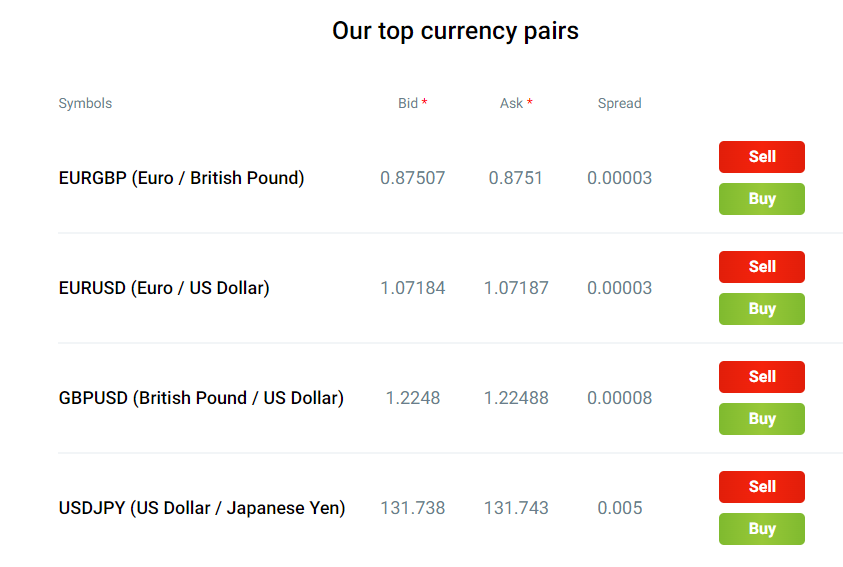Buy the USDJPY currency pair
The height and width of the screenshot is (567, 843).
(x=761, y=529)
